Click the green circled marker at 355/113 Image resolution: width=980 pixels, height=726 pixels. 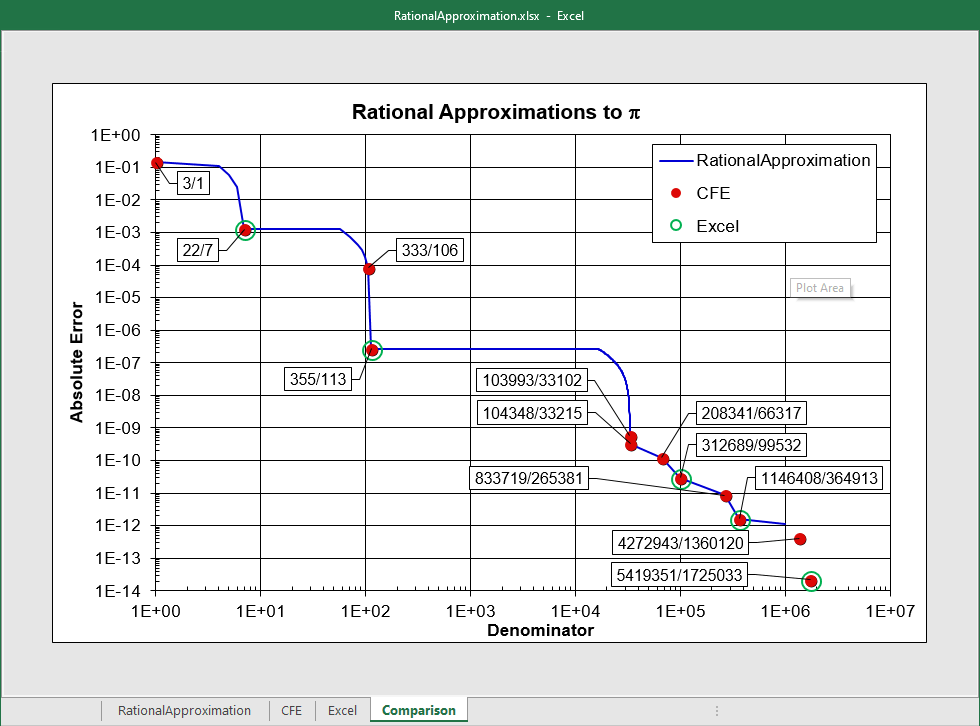[x=371, y=349]
